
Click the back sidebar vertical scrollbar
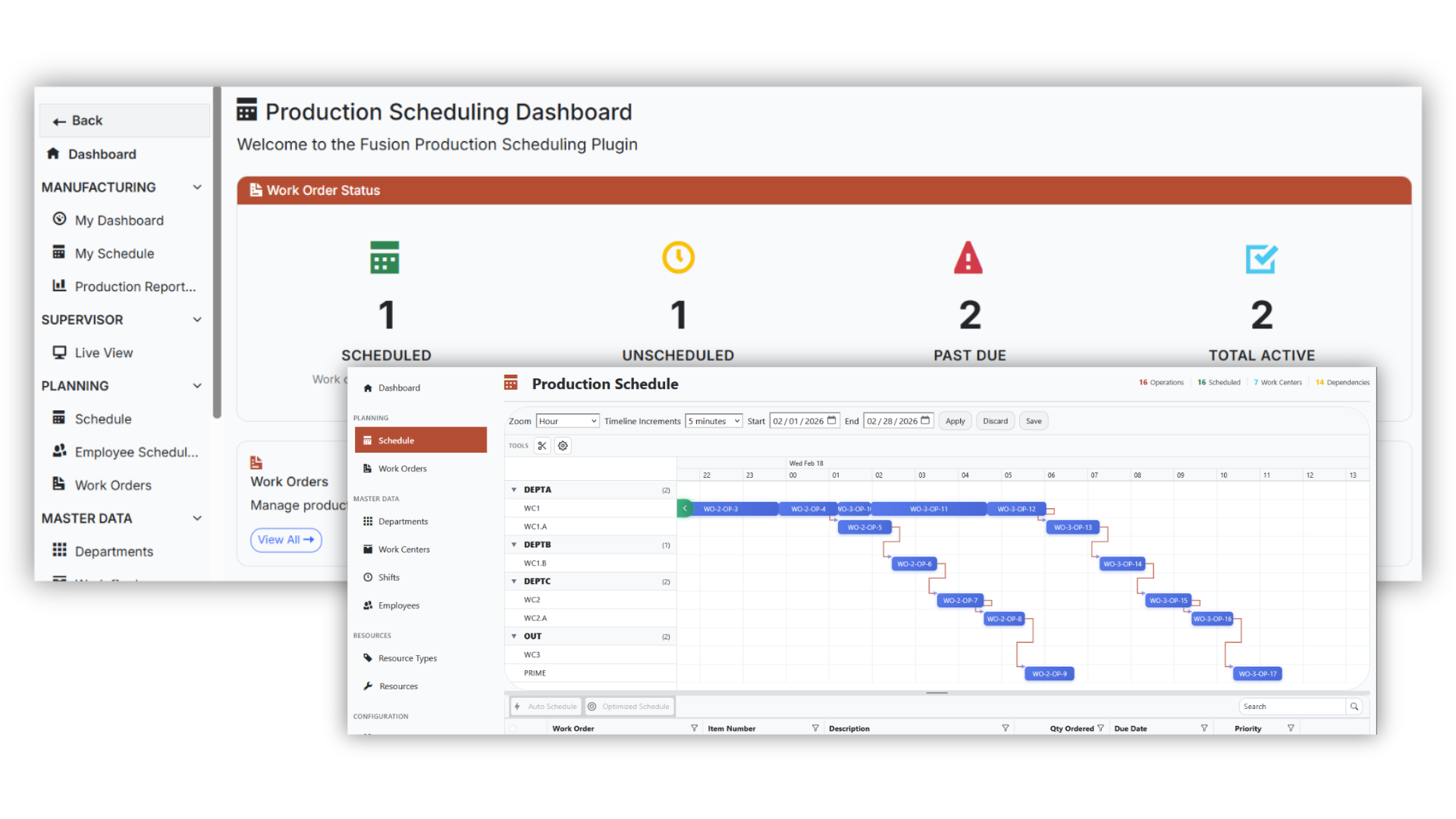point(217,253)
